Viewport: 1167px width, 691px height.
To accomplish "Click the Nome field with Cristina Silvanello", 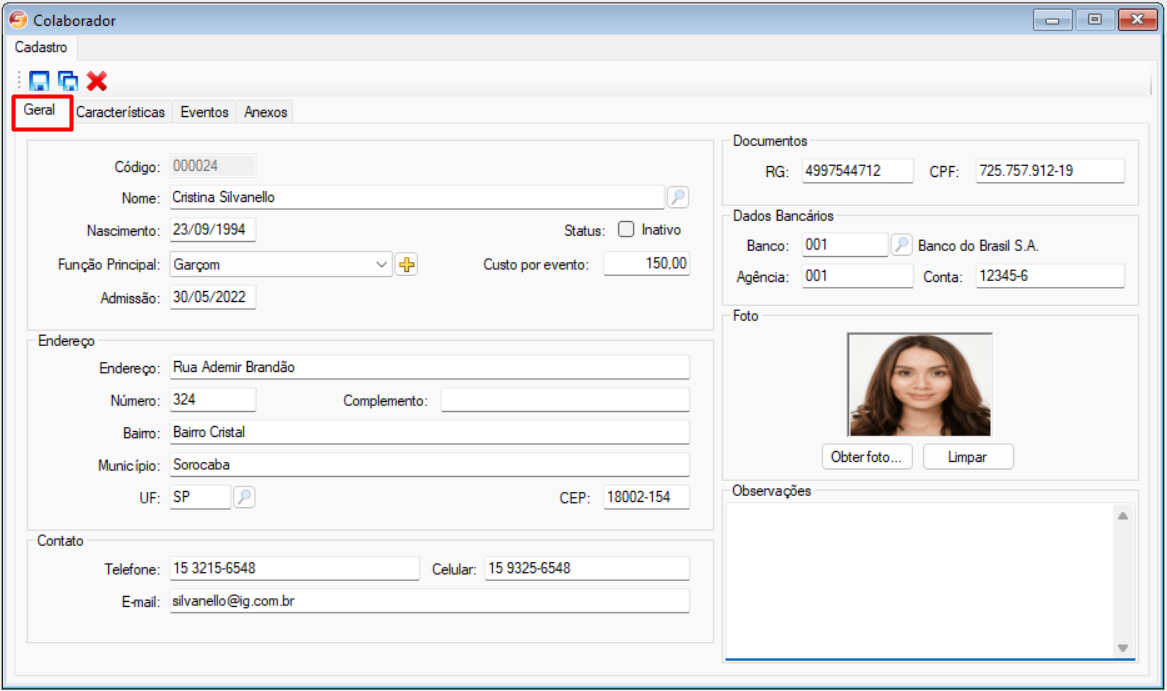I will point(417,197).
